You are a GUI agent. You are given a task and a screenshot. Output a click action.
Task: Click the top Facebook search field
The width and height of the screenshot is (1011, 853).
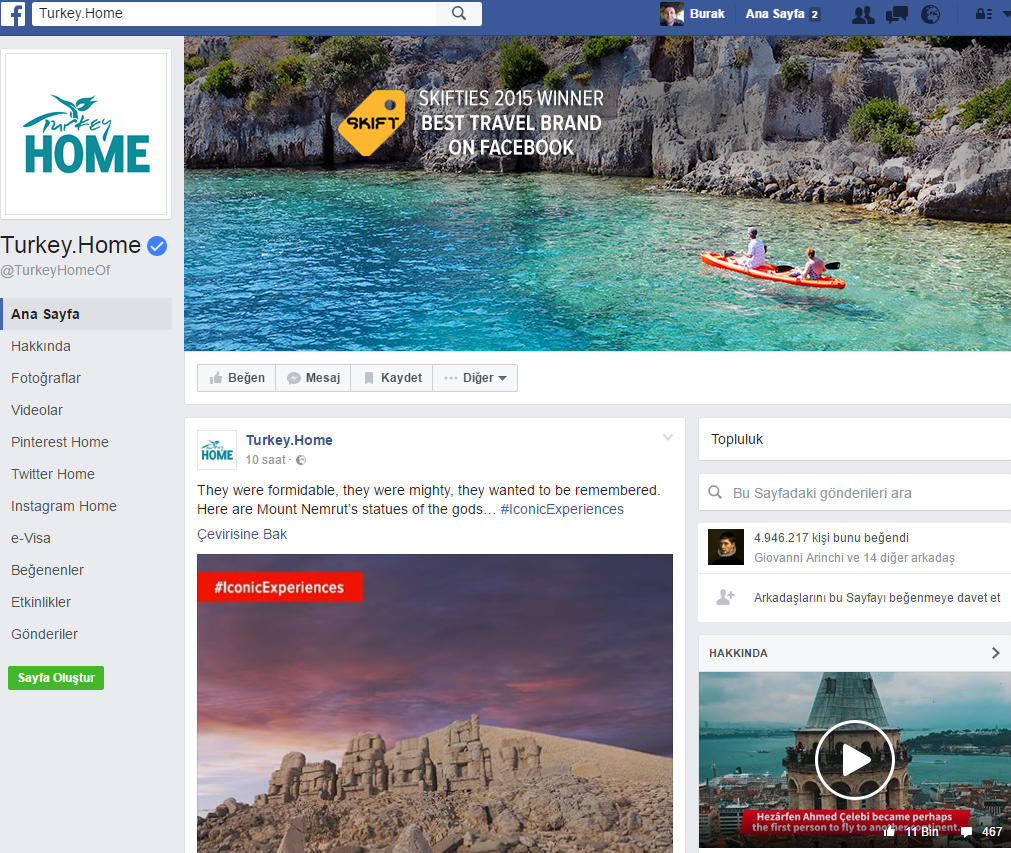click(234, 14)
